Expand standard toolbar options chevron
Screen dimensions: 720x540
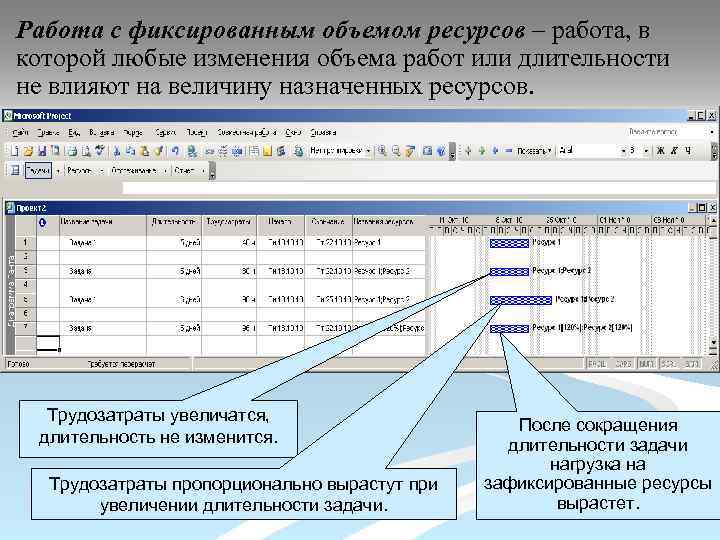tap(452, 152)
